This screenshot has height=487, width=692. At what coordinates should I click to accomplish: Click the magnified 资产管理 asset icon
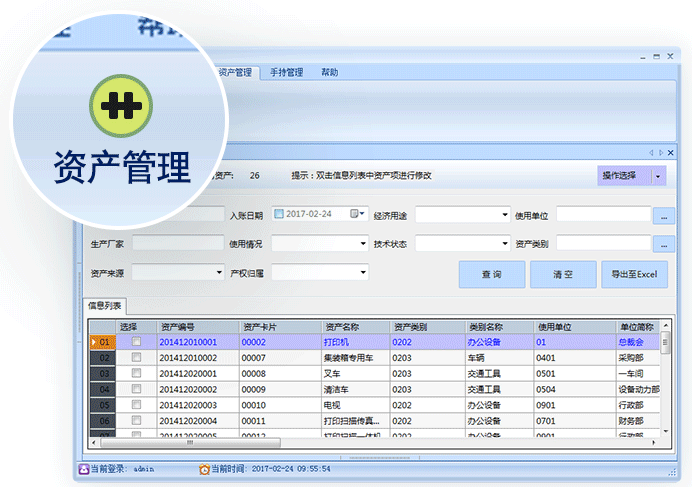pos(121,106)
